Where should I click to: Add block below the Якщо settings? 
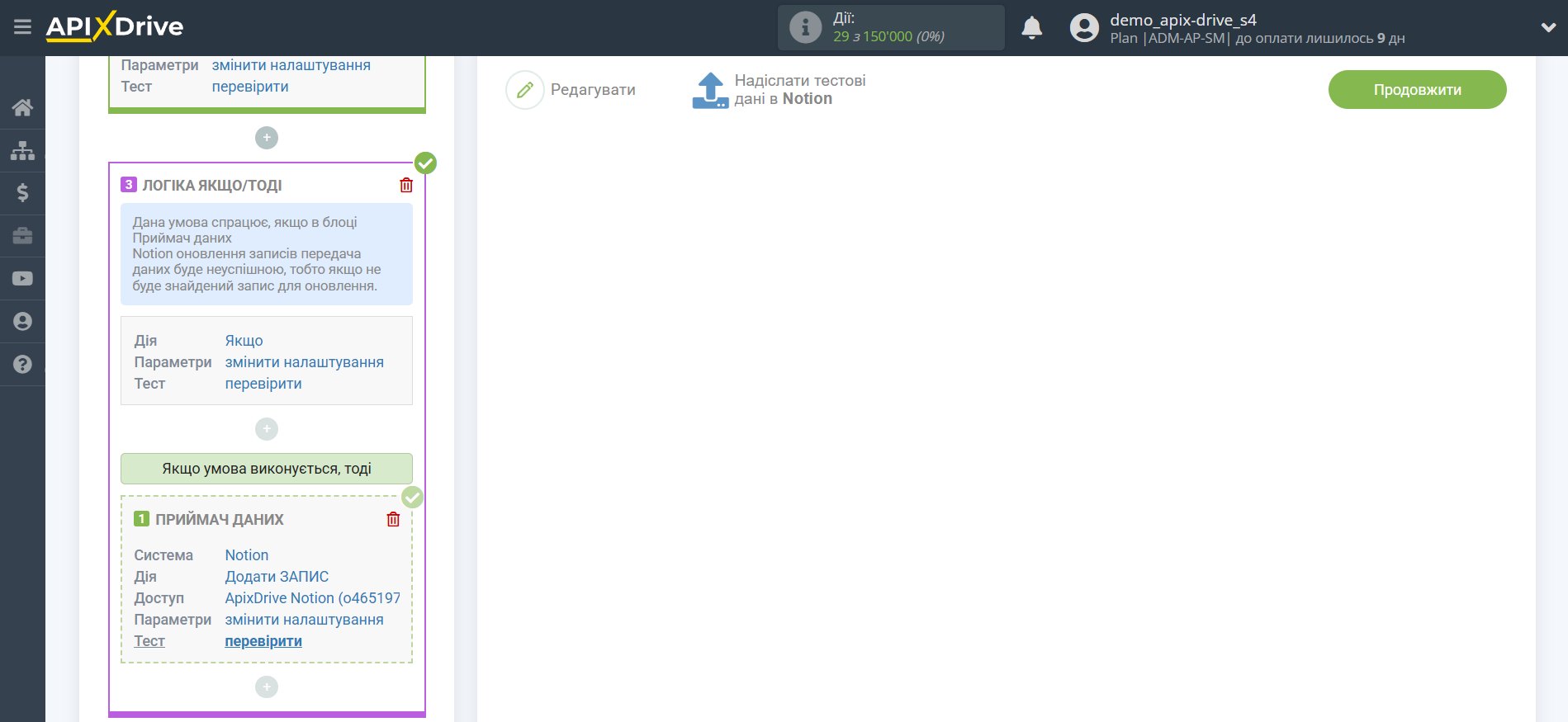[x=267, y=429]
